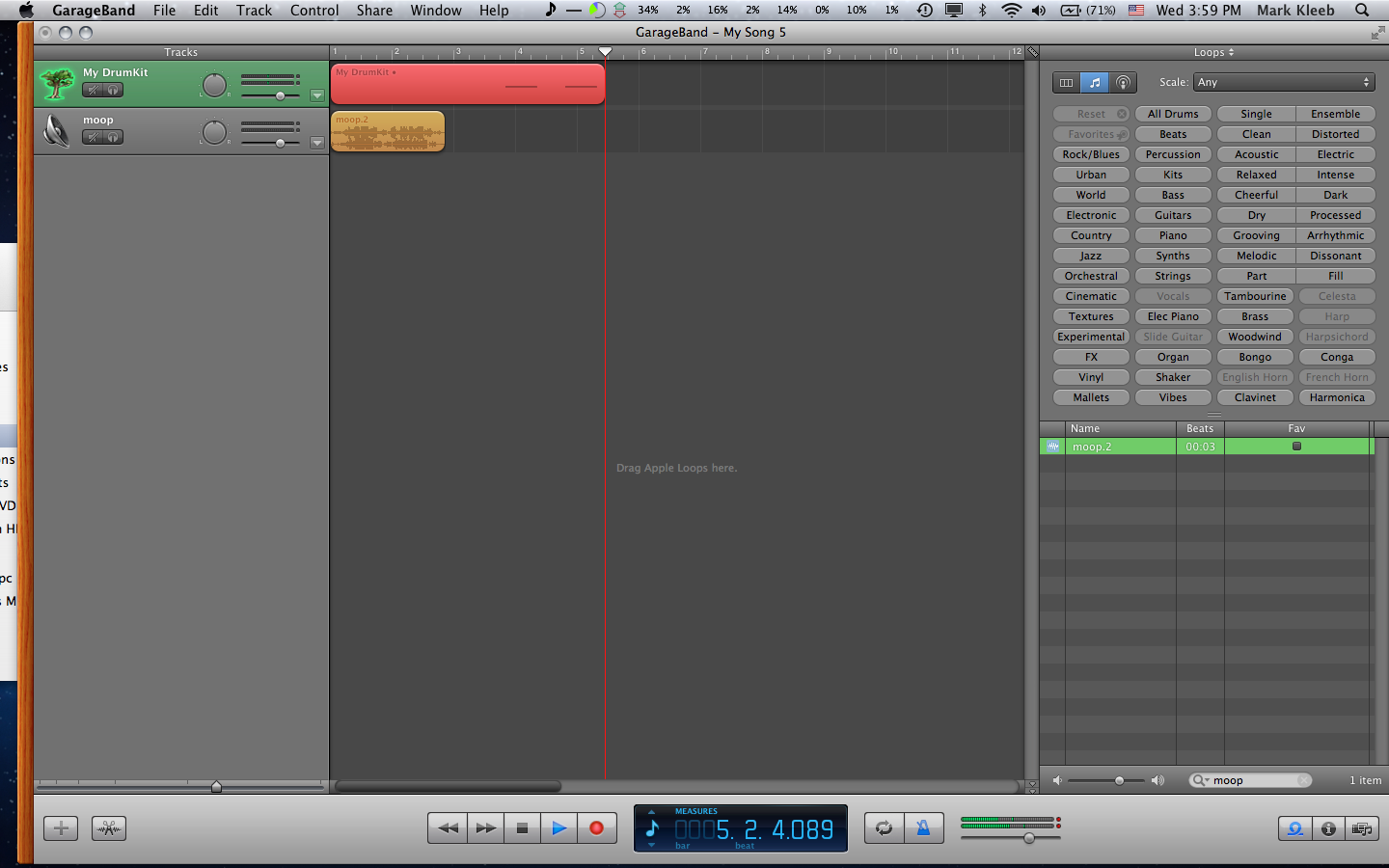Open the track editor scissors button
This screenshot has width=1389, height=868.
click(109, 828)
